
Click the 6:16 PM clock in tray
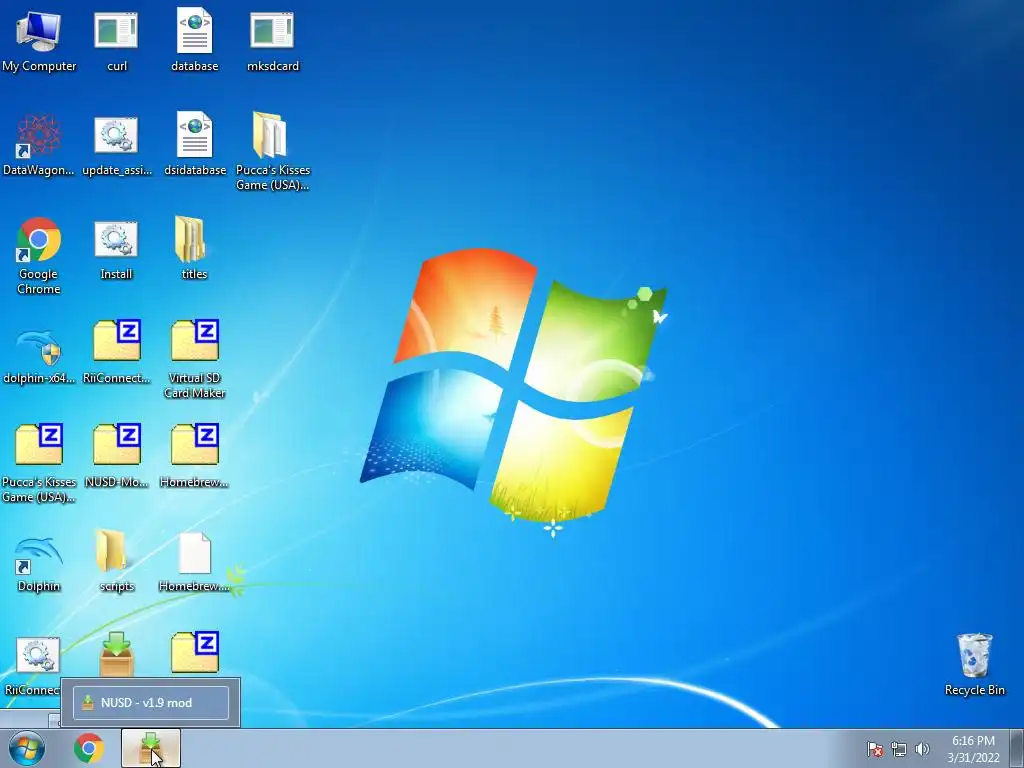coord(973,748)
